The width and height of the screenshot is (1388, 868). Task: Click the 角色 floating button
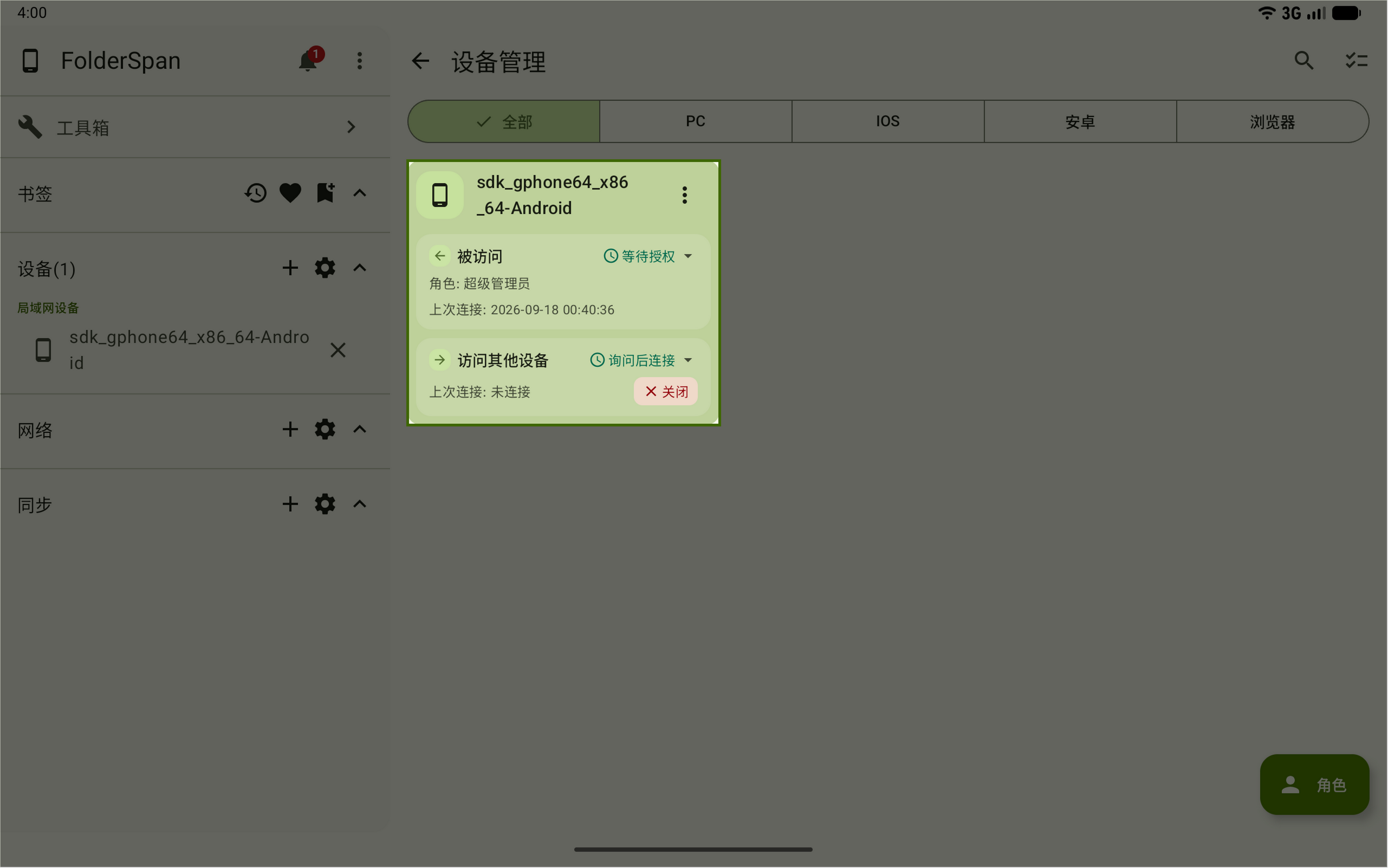click(1315, 785)
